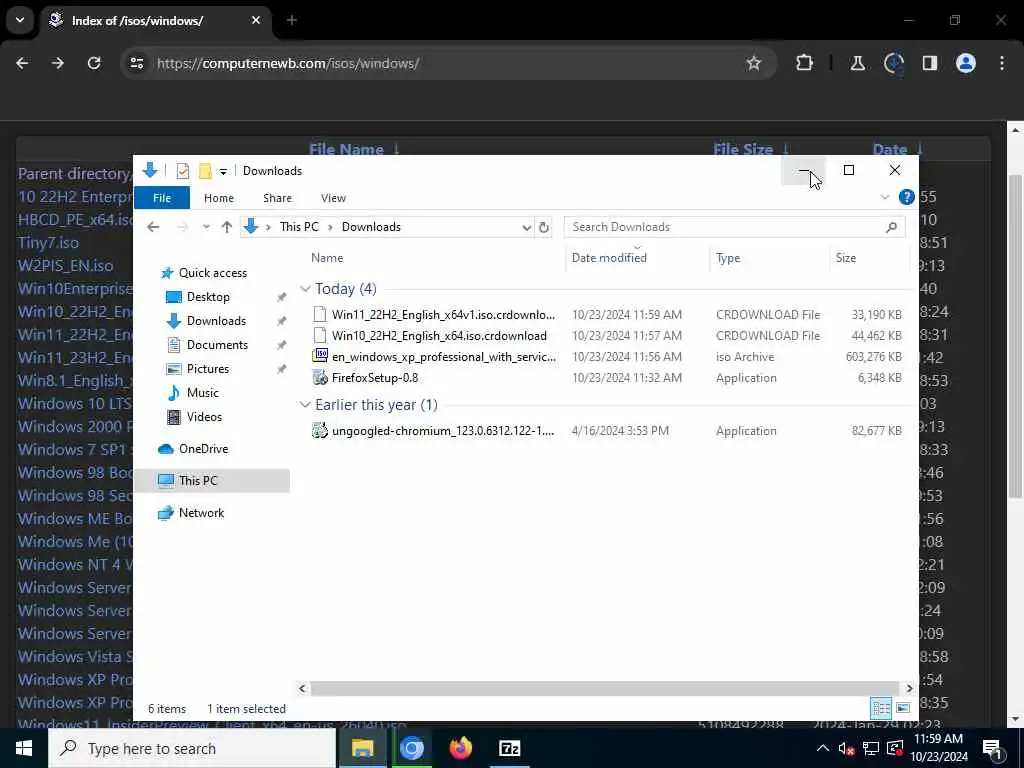Open Tiny7.iso link in browser
The width and height of the screenshot is (1024, 768).
point(48,242)
